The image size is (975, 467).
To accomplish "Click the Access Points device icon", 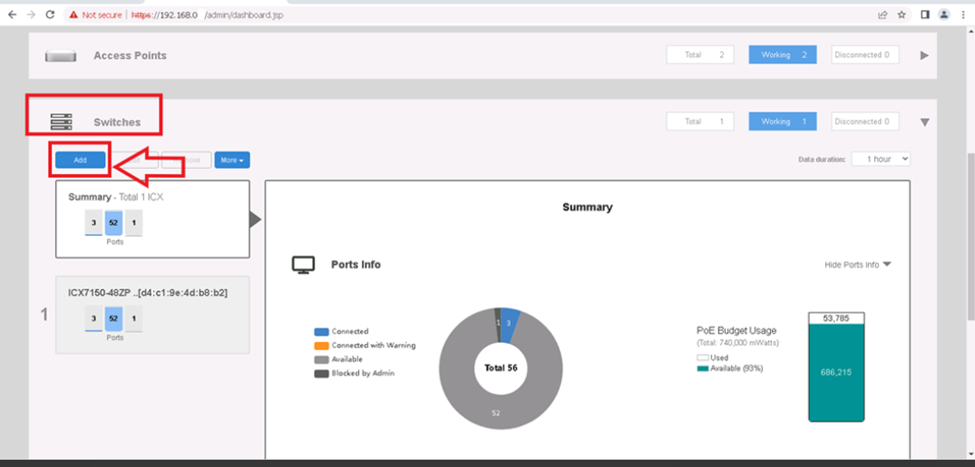I will pyautogui.click(x=61, y=56).
